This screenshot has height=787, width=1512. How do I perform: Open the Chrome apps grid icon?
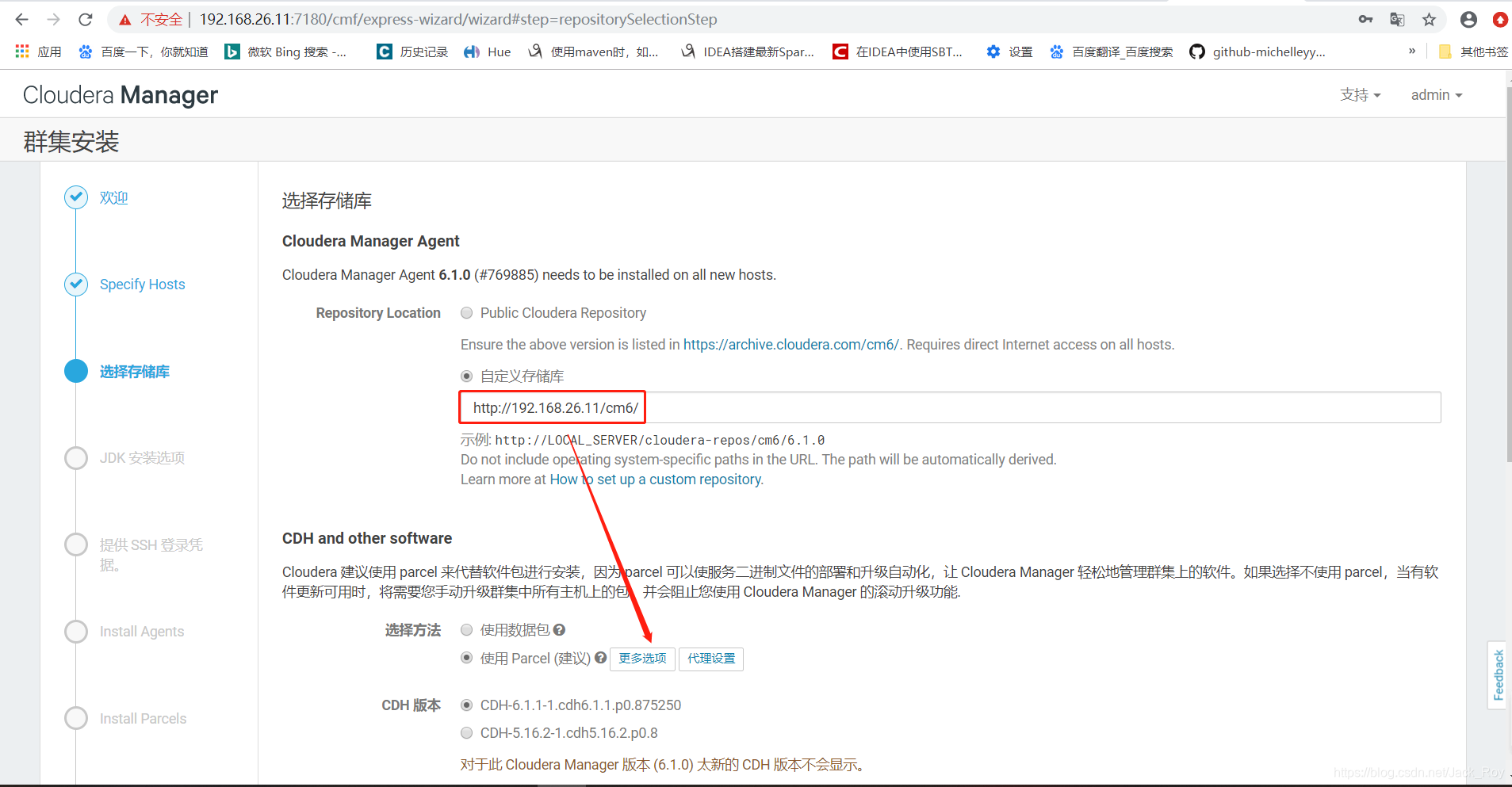pos(21,52)
